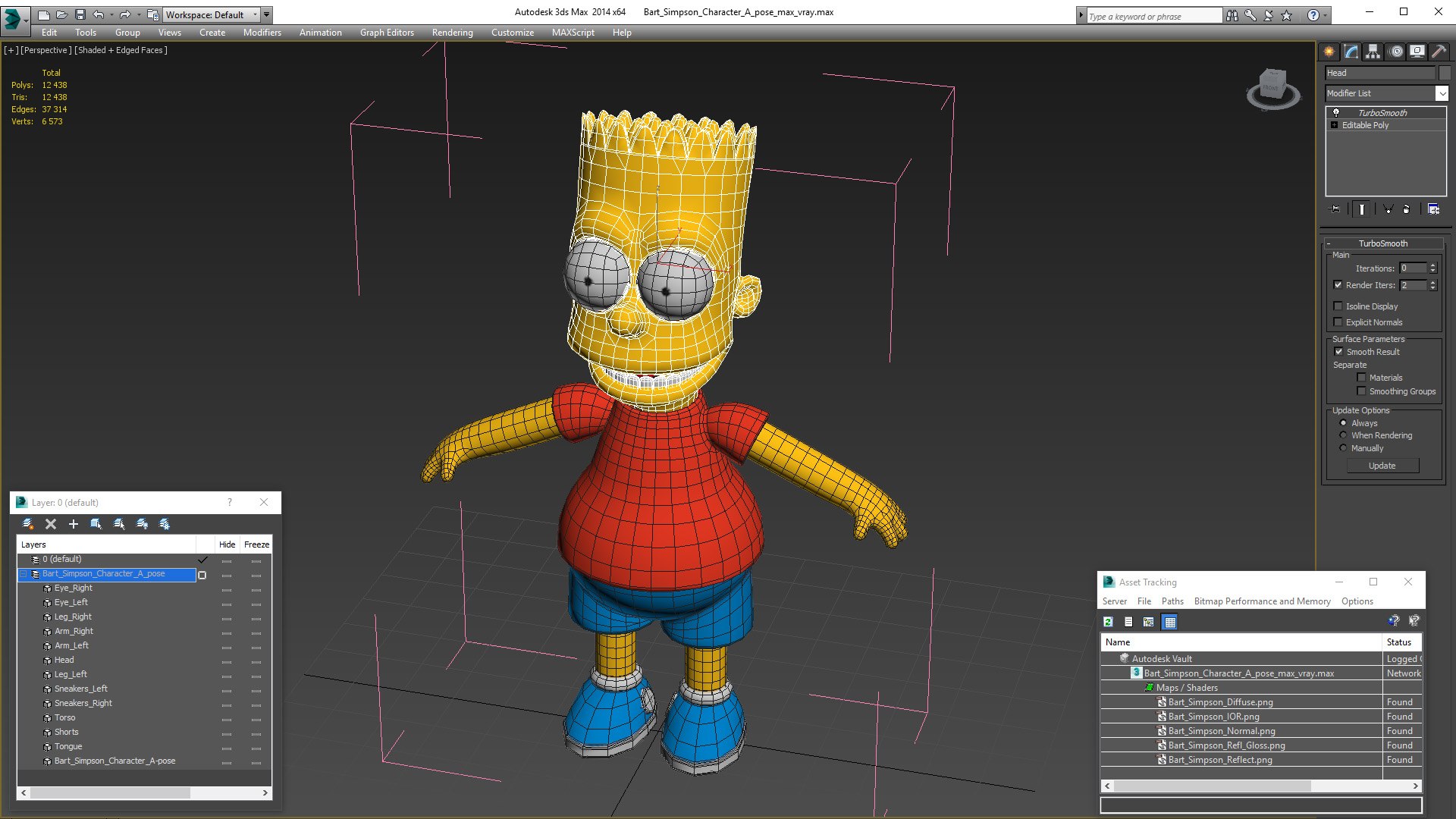Open the Create command panel tab
This screenshot has height=819, width=1456.
(1329, 52)
